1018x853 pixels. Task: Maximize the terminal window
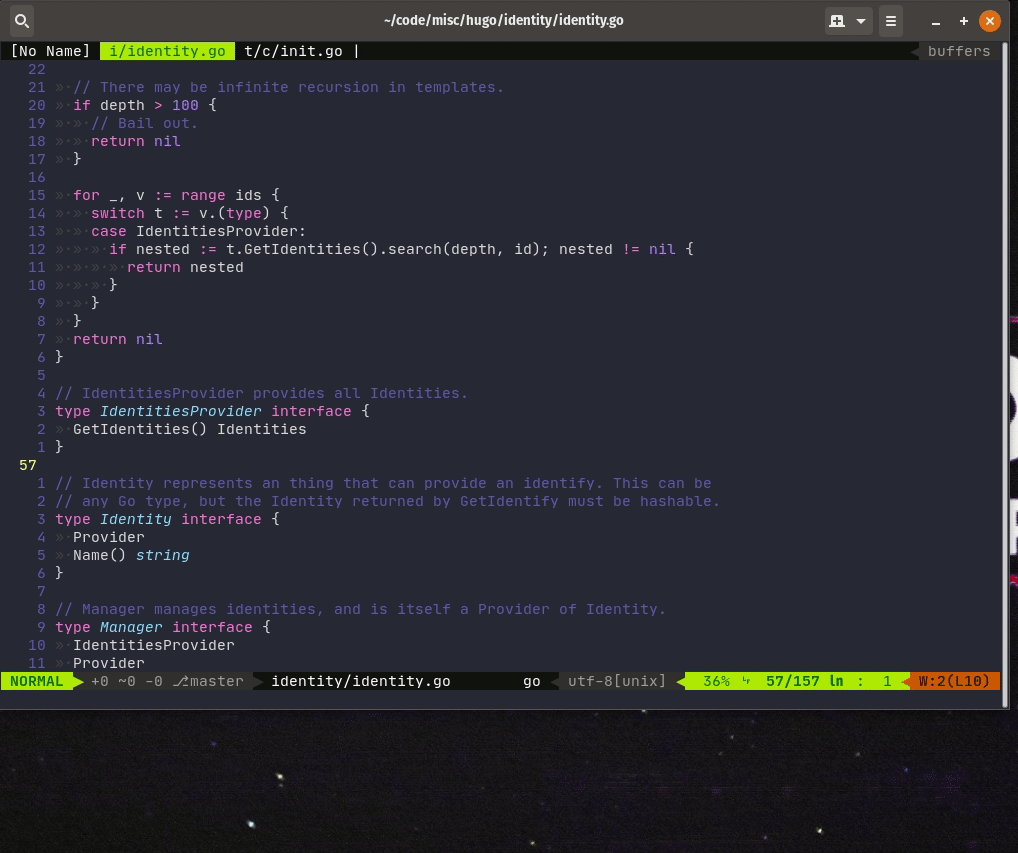pos(963,21)
